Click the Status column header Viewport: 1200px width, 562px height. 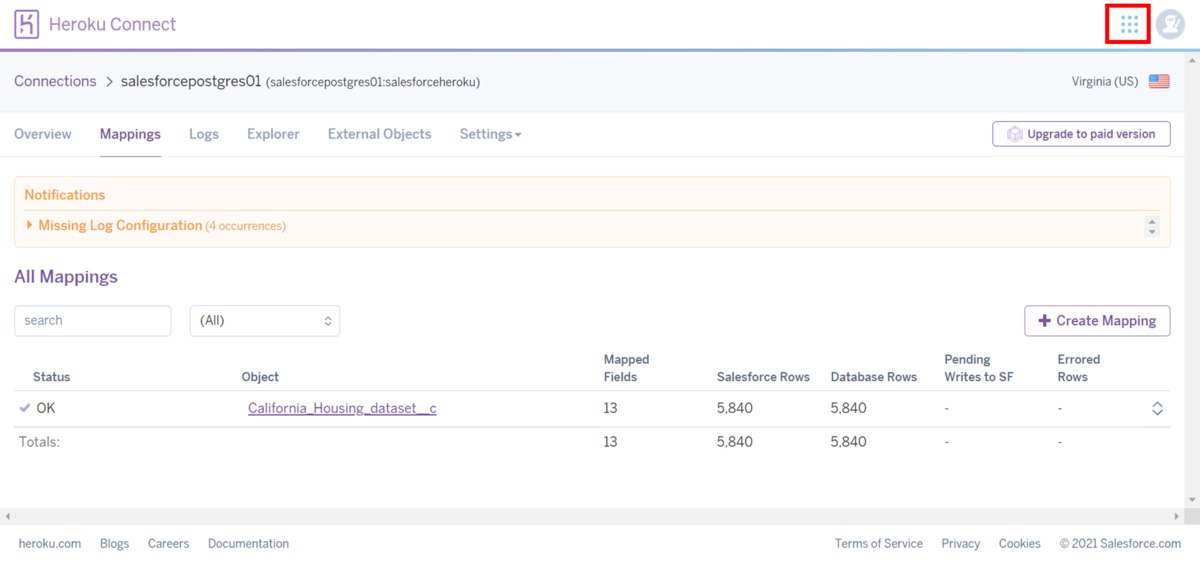point(52,377)
